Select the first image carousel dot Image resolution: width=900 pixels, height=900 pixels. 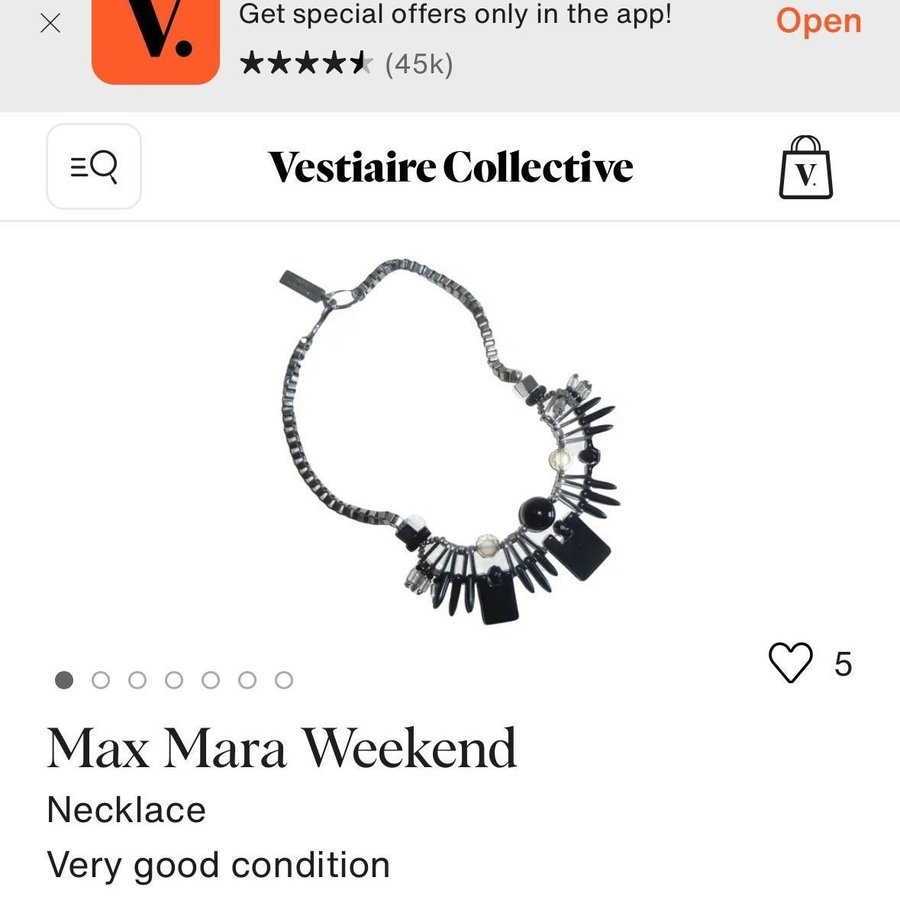pos(64,680)
